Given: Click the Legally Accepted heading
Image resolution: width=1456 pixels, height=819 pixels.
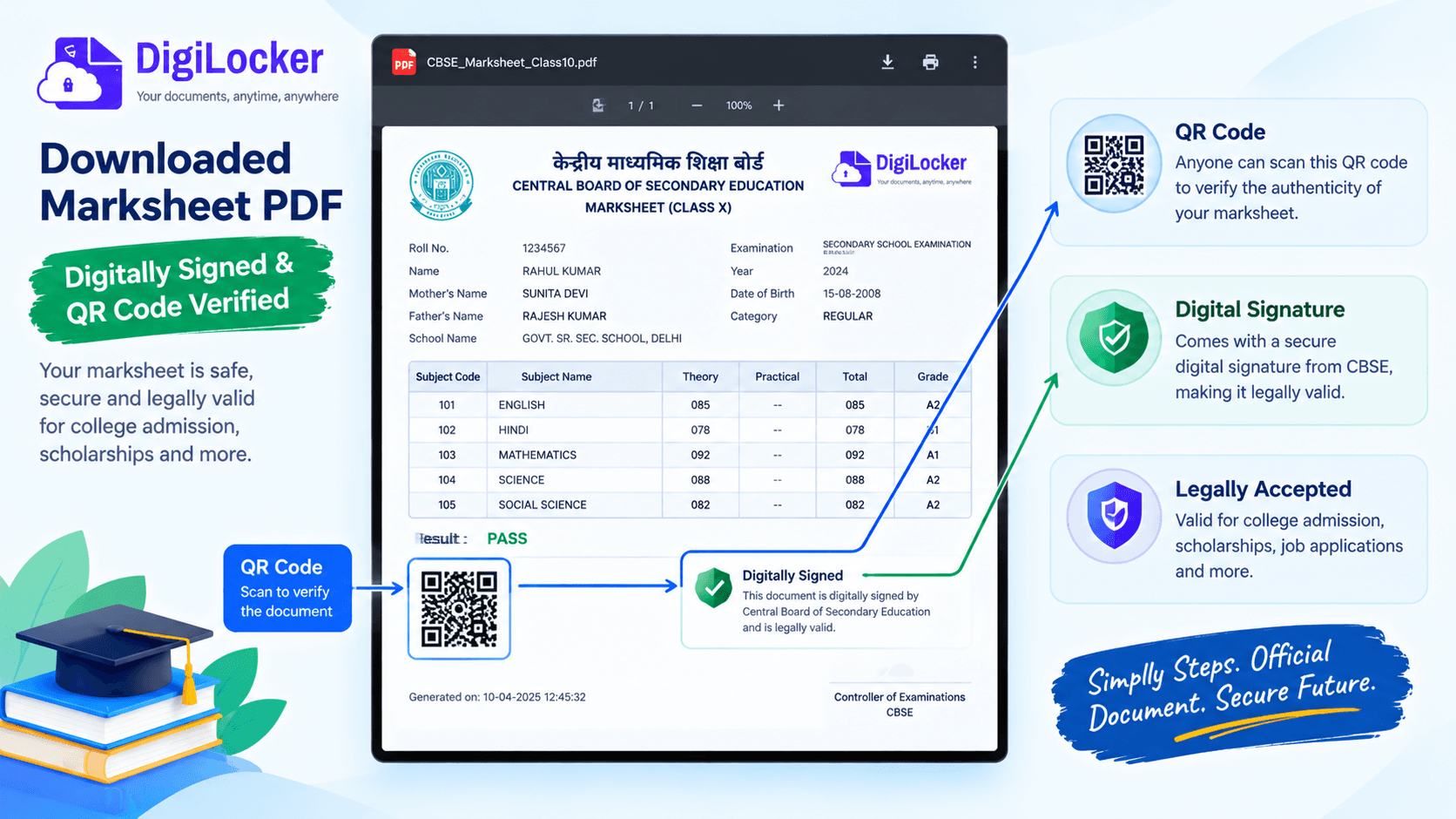Looking at the screenshot, I should click(1263, 489).
